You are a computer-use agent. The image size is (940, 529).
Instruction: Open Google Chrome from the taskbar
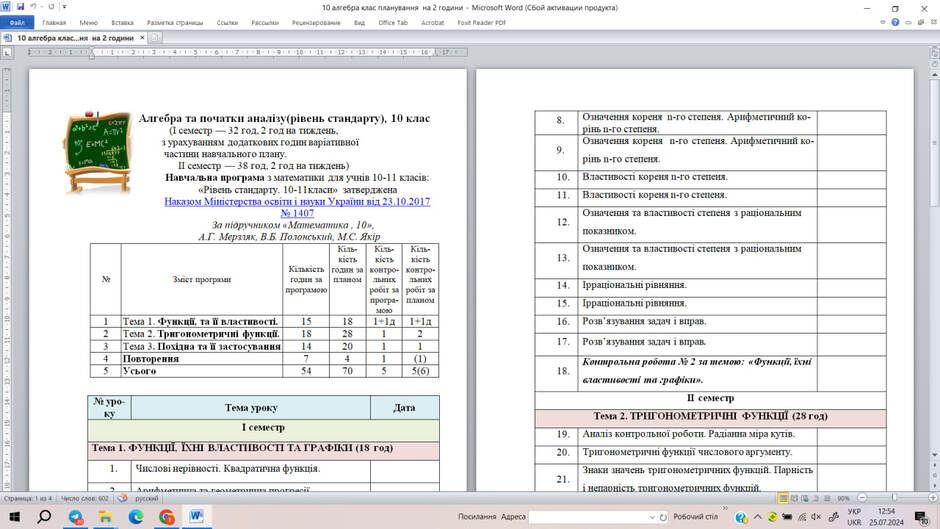pos(167,516)
